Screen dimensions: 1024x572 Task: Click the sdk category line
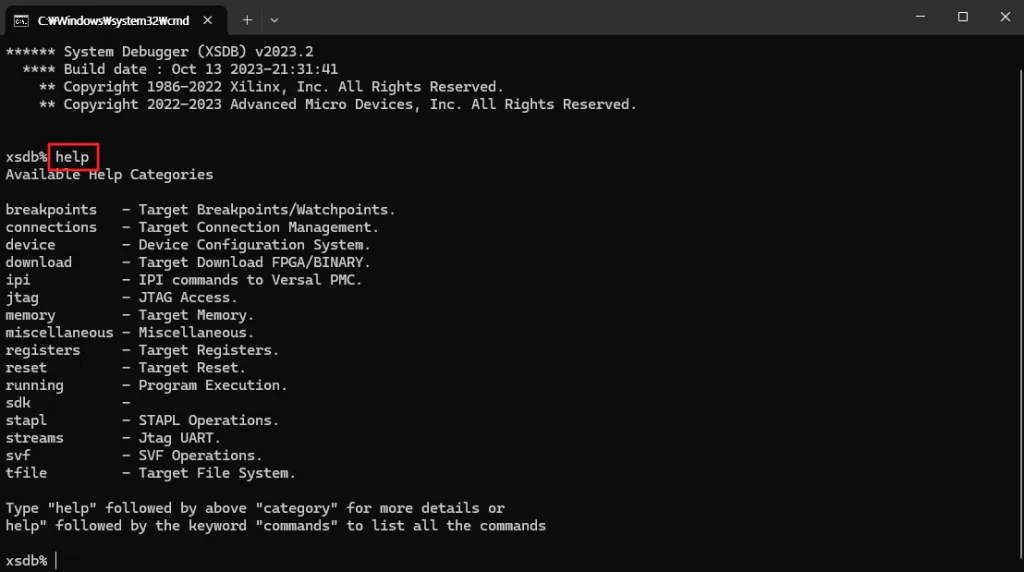(18, 402)
